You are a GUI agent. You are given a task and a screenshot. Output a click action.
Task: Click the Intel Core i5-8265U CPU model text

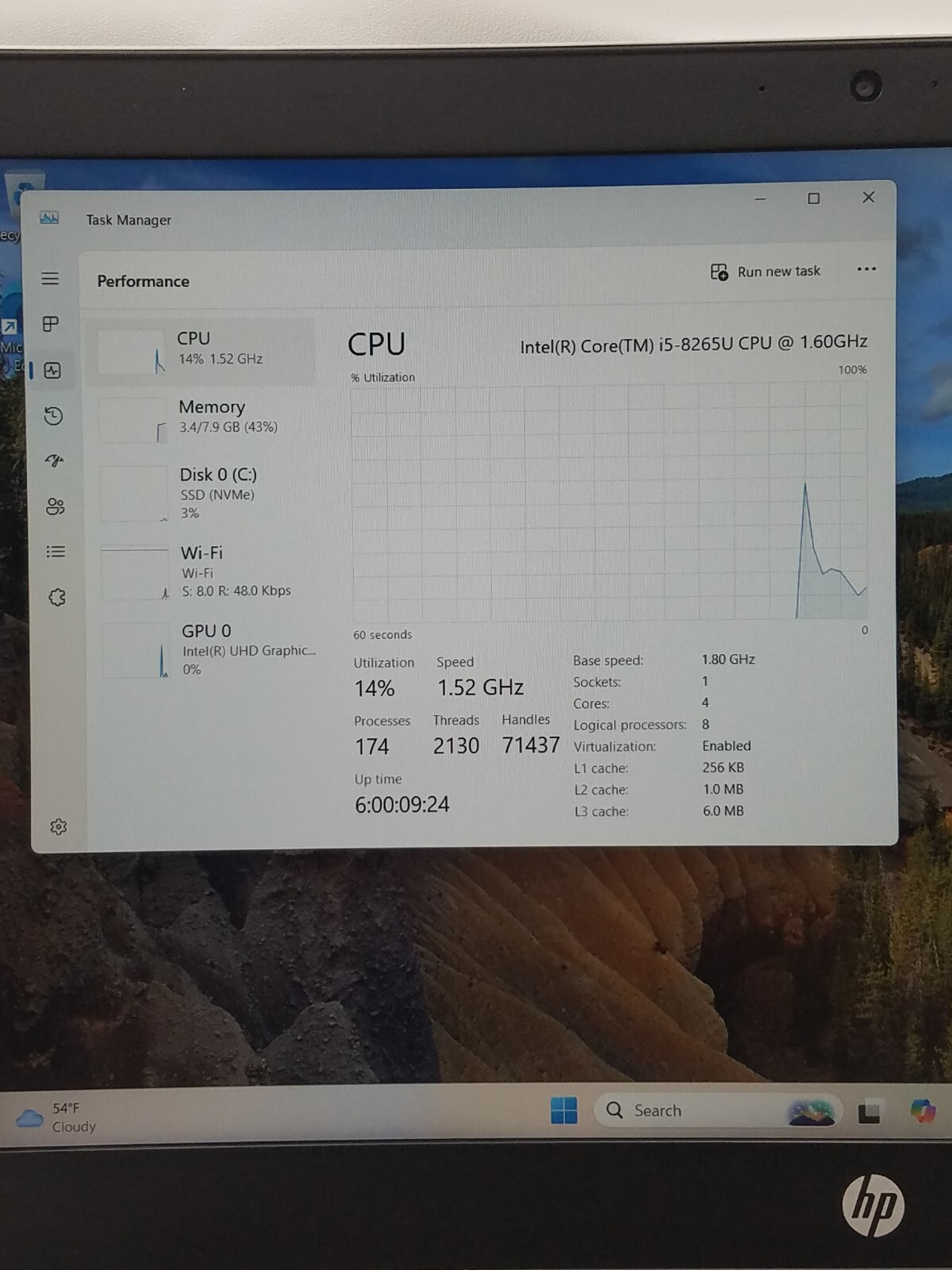[693, 344]
